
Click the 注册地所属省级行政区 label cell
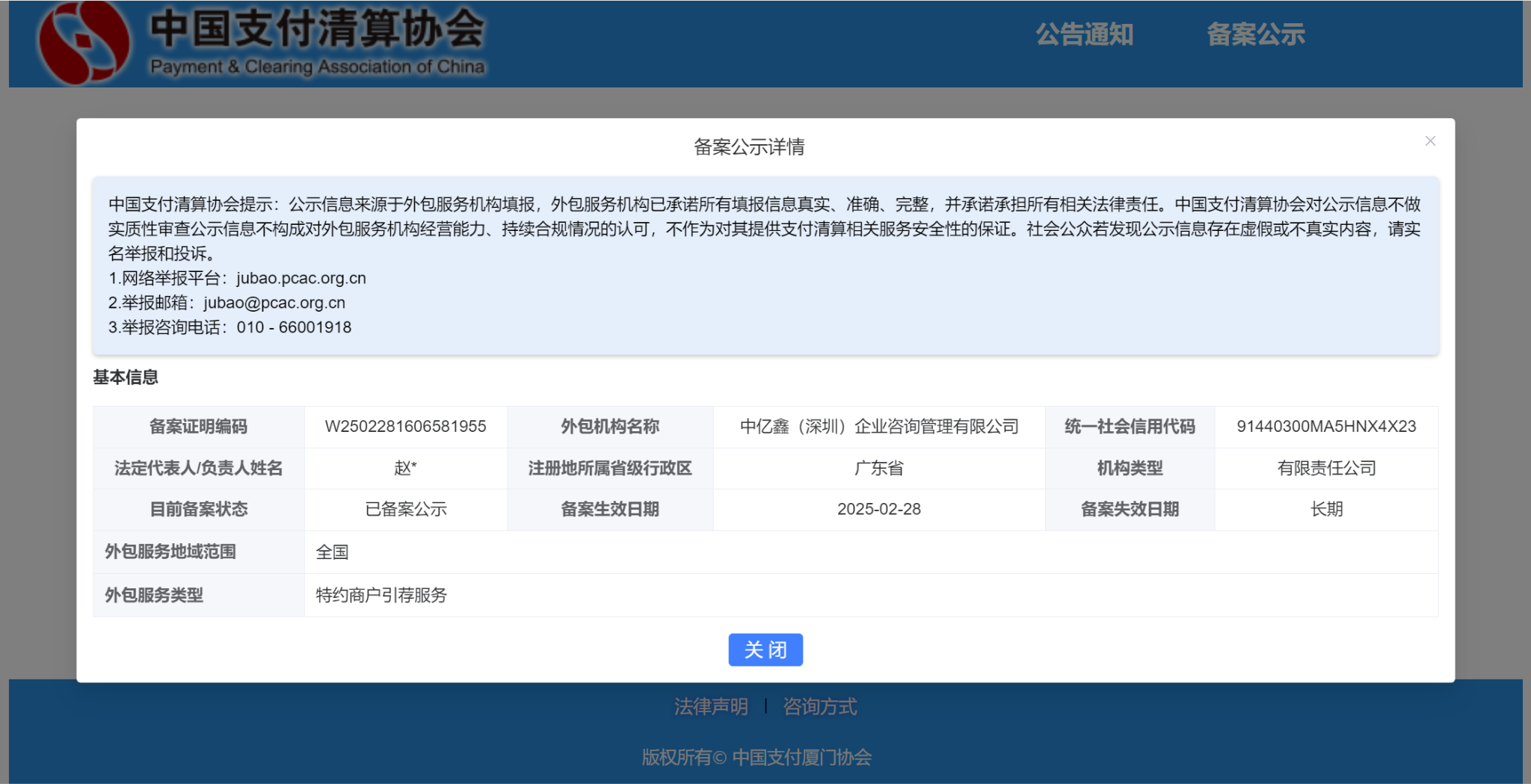click(610, 469)
